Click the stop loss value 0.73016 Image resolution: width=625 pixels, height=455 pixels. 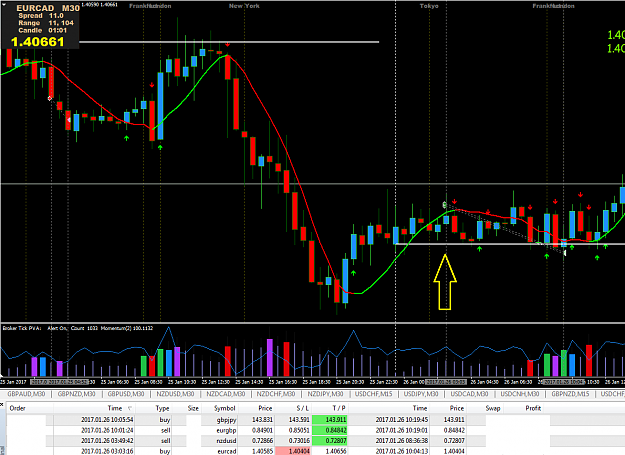299,441
